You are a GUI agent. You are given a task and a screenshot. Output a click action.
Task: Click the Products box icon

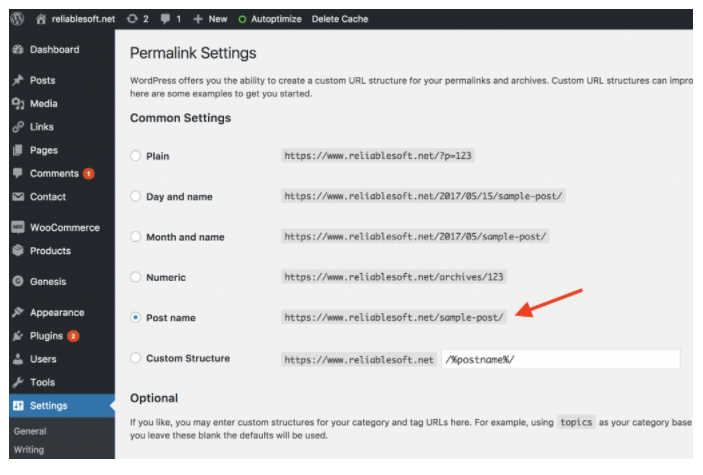pos(18,250)
